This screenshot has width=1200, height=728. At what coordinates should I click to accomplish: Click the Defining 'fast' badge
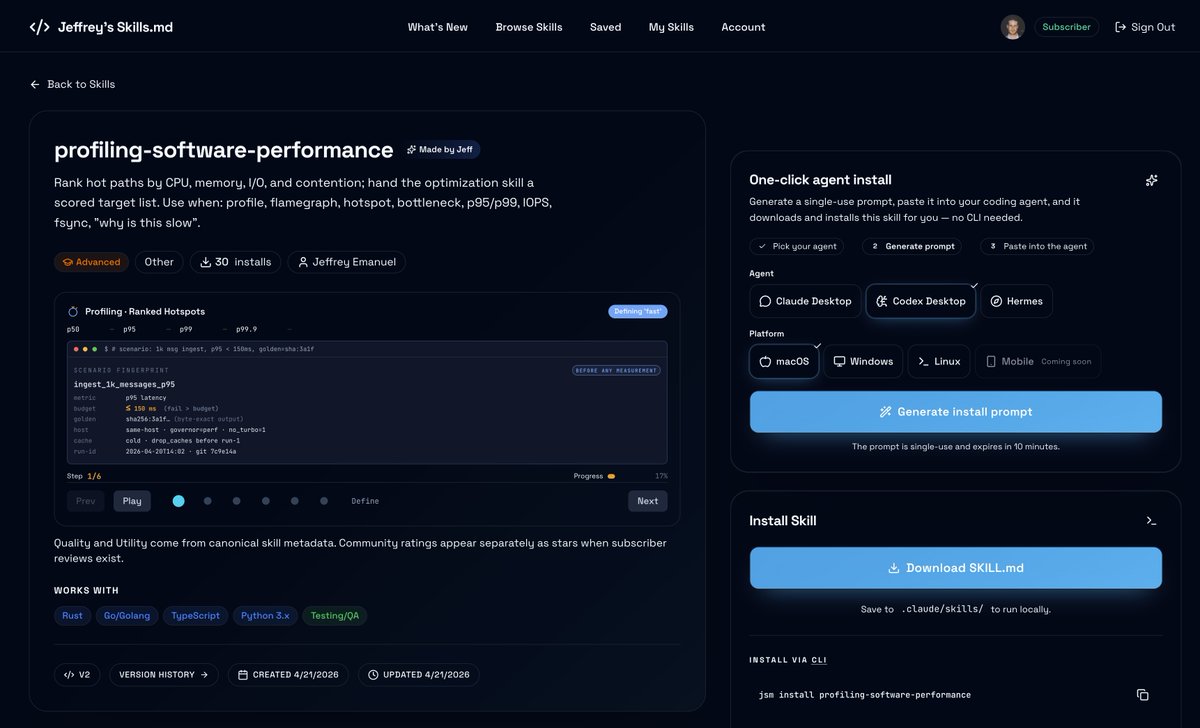tap(638, 312)
